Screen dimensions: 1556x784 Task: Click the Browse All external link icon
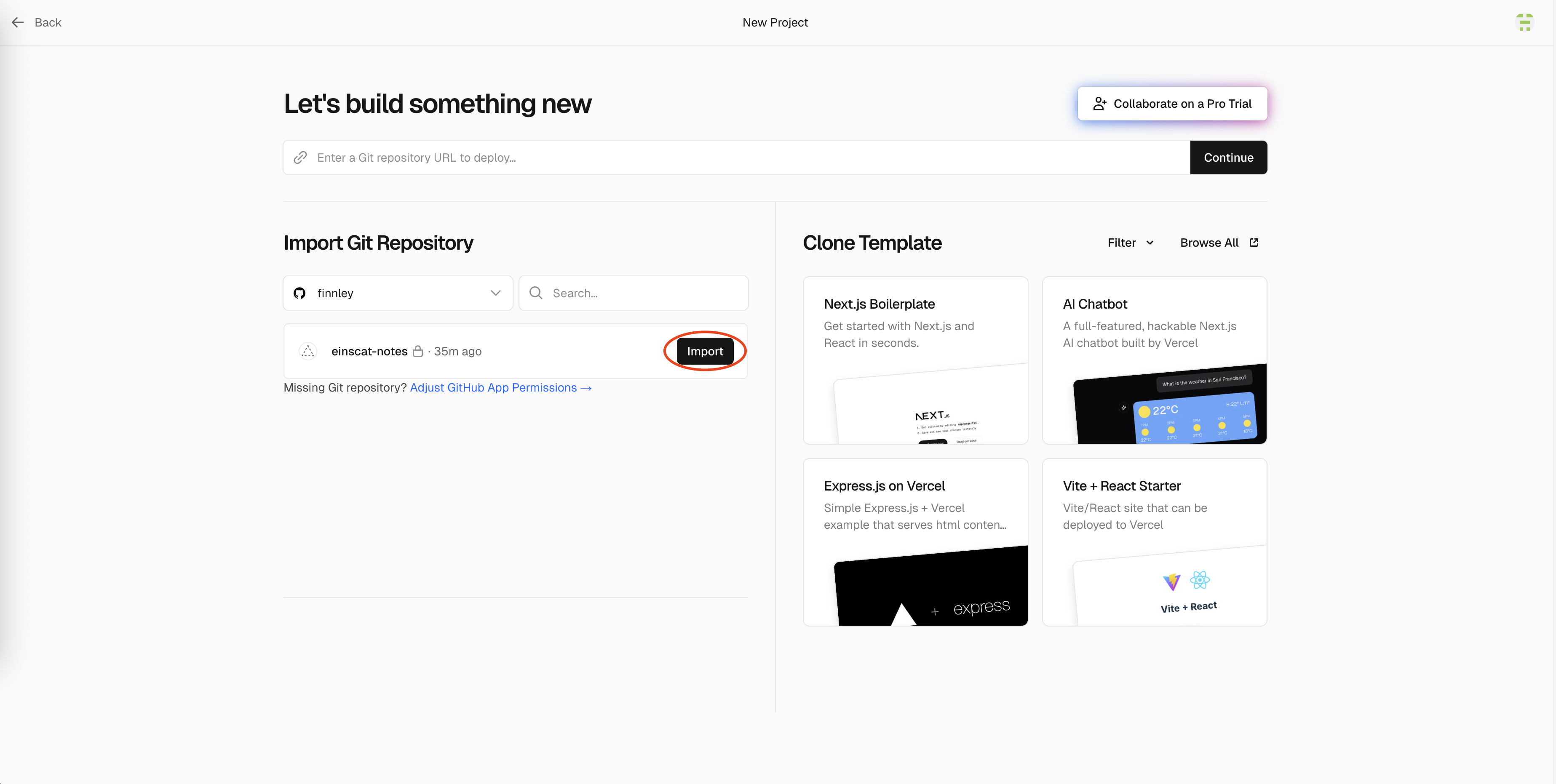tap(1254, 242)
